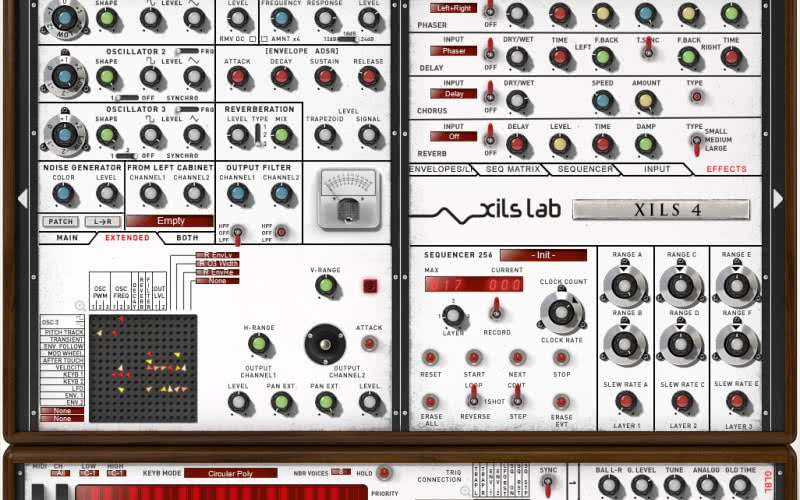Open the sequencer -Init- preset dropdown
800x500 pixels.
click(543, 255)
